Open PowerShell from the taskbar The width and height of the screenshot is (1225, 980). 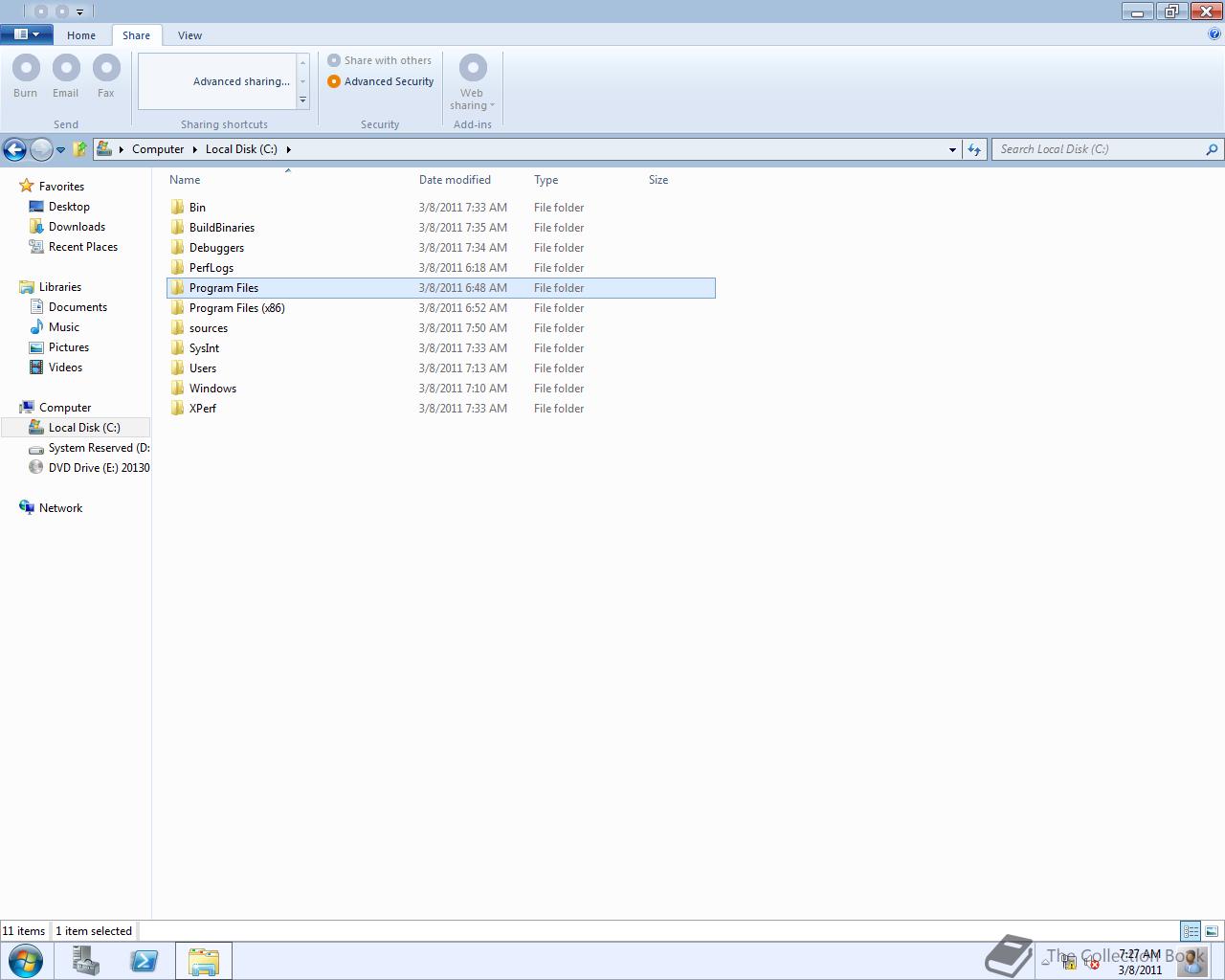pos(144,961)
